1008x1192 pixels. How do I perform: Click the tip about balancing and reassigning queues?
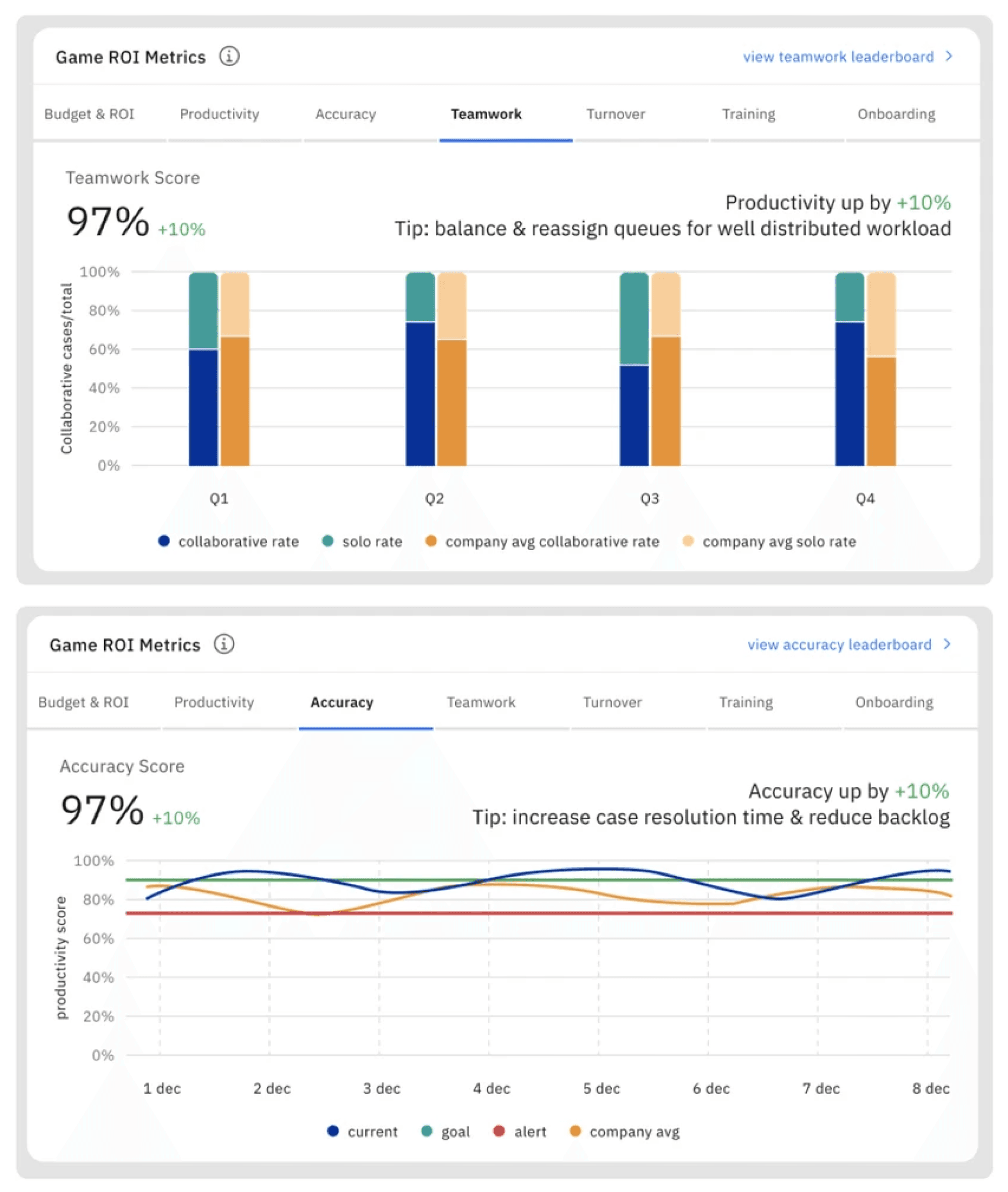[673, 229]
